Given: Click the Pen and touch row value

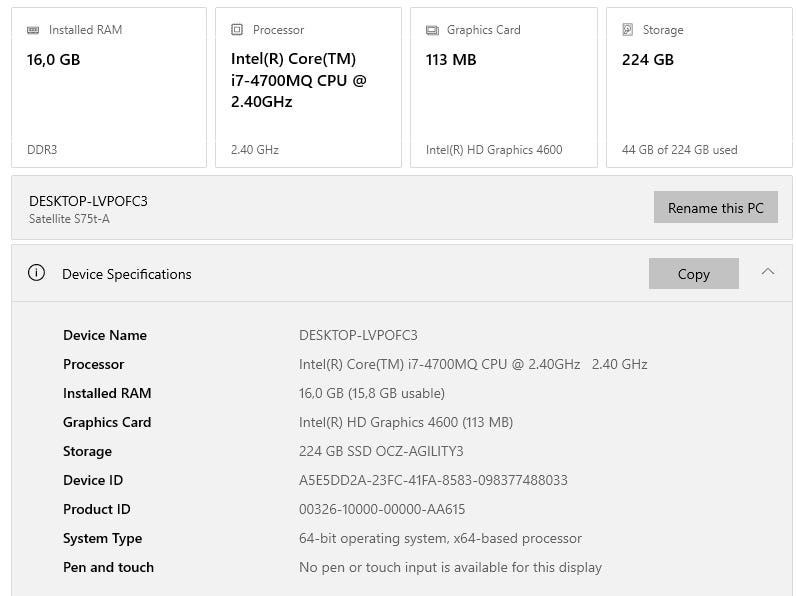Looking at the screenshot, I should coord(450,567).
